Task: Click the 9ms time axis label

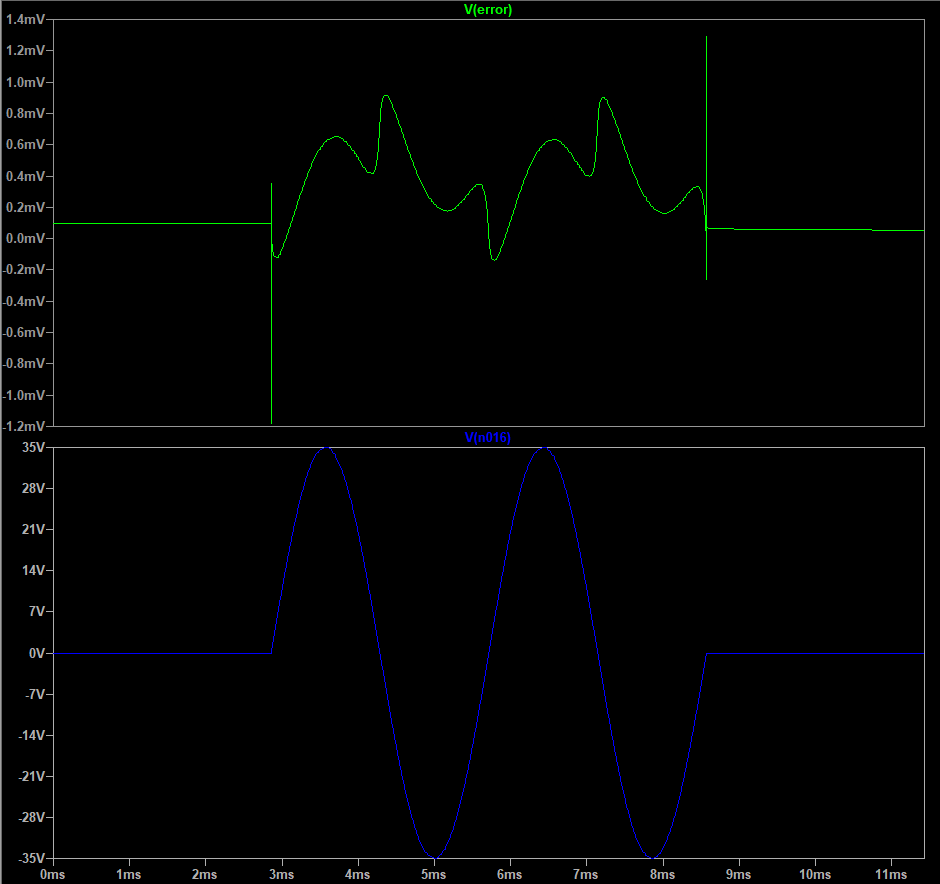Action: 739,875
